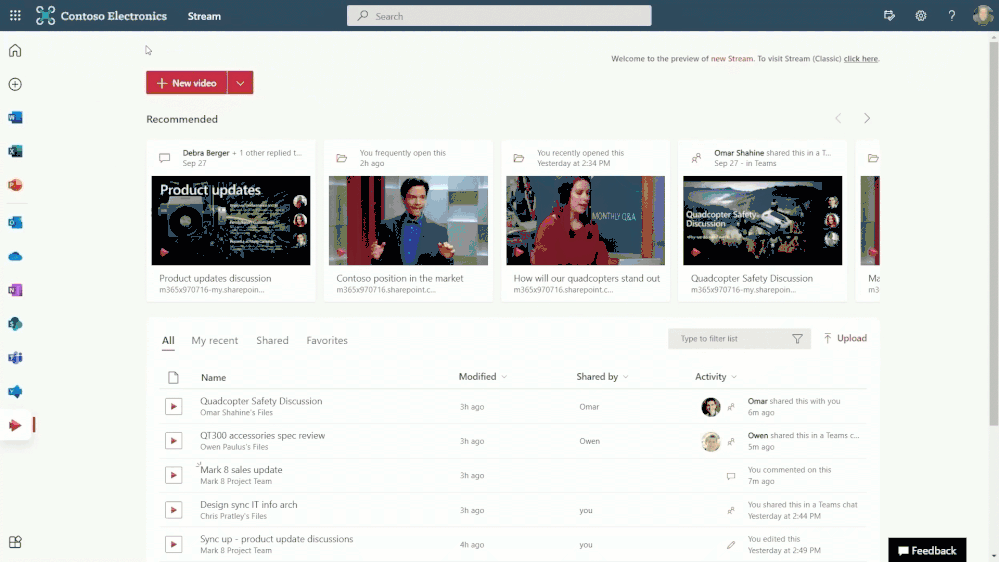
Task: Open SharePoint from the left app rail
Action: coord(15,324)
